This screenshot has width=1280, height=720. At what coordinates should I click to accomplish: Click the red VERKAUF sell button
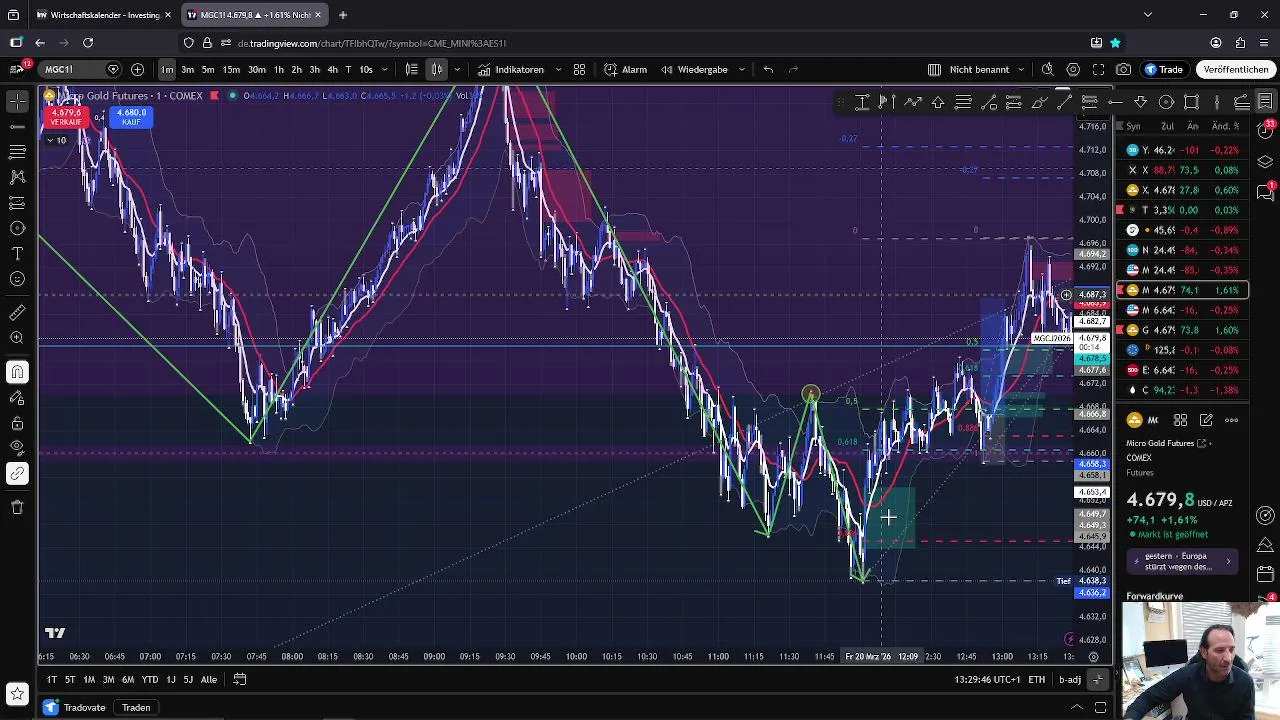pos(66,117)
